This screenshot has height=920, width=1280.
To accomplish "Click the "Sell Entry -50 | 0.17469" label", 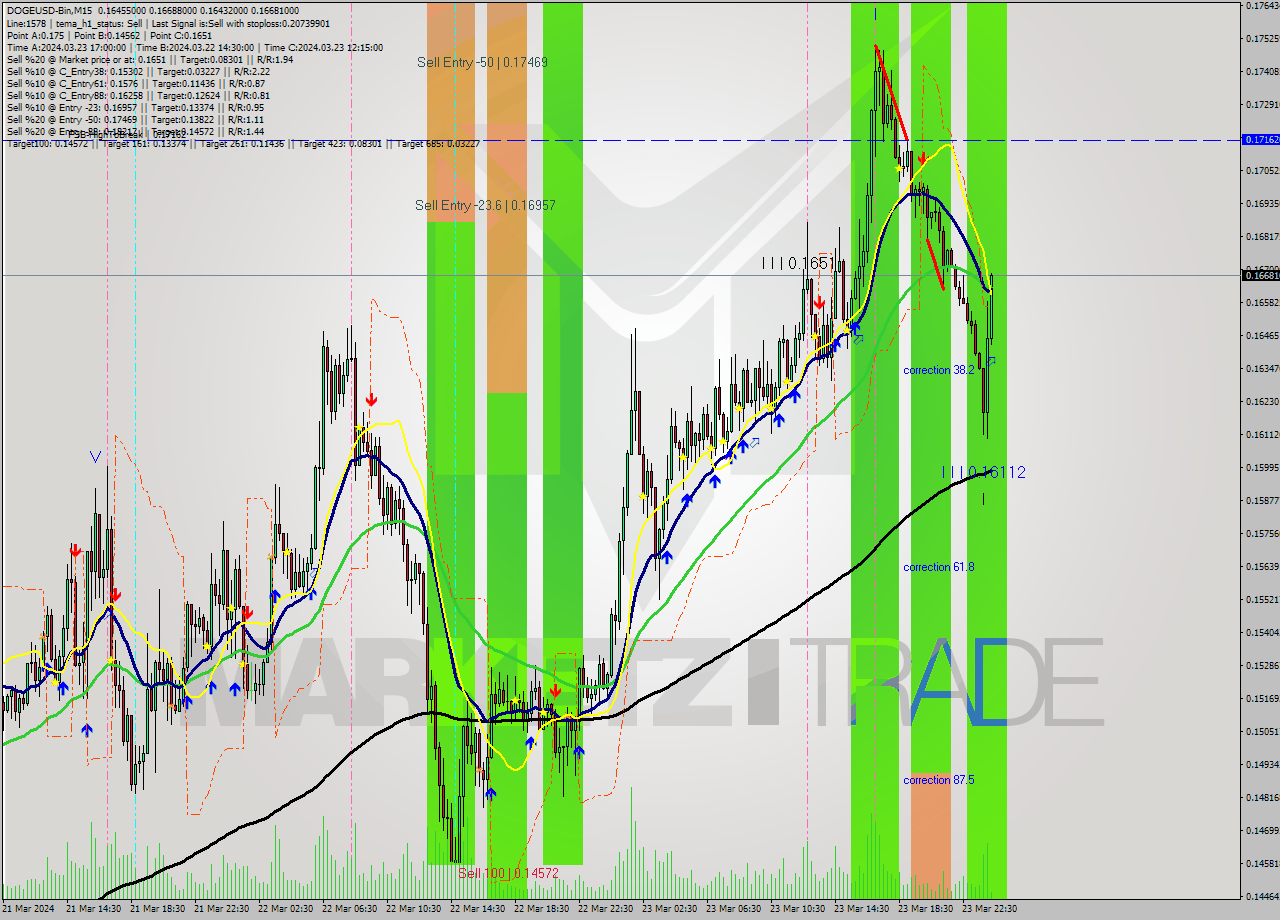I will click(482, 62).
